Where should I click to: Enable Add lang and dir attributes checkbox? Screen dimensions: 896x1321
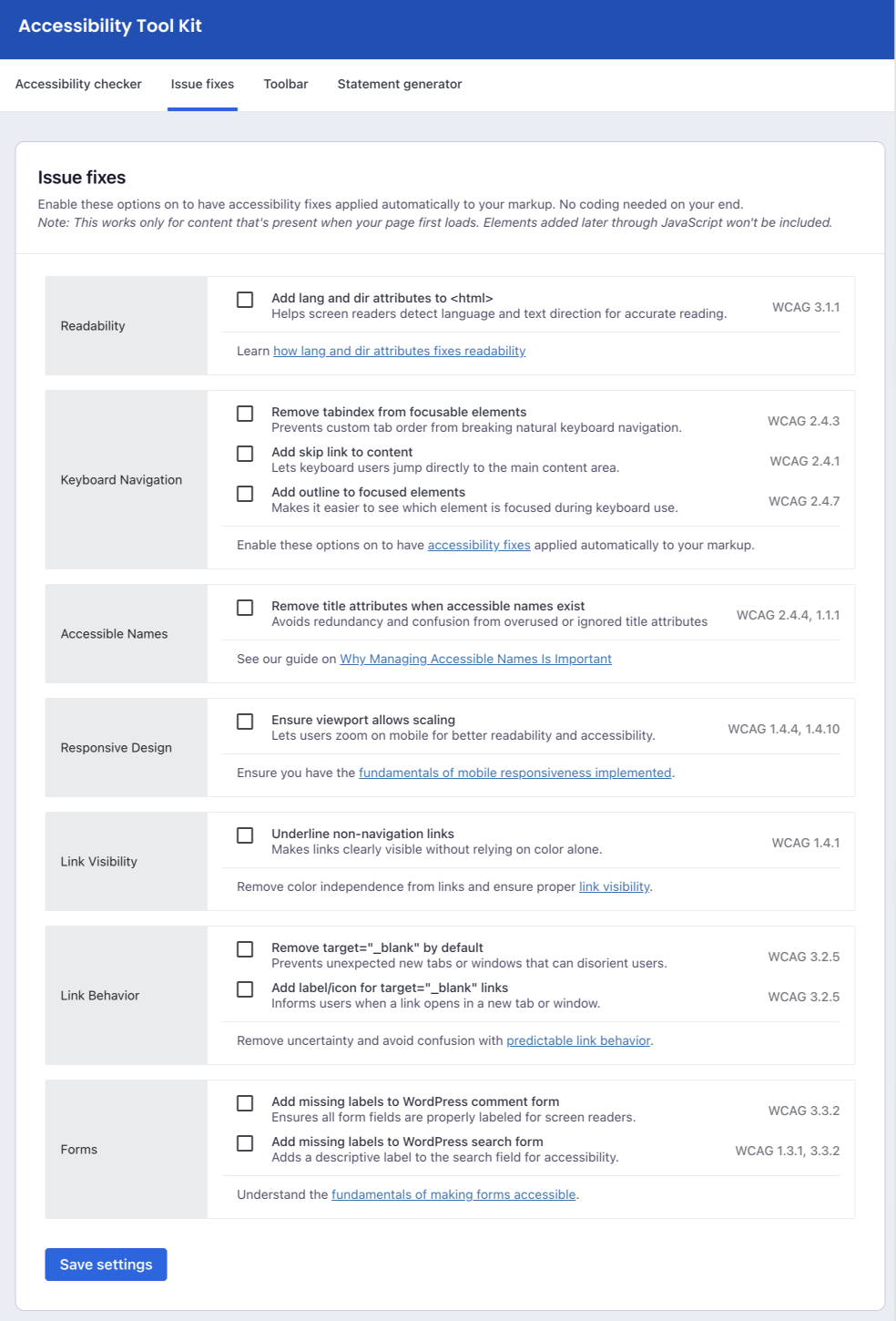[245, 300]
